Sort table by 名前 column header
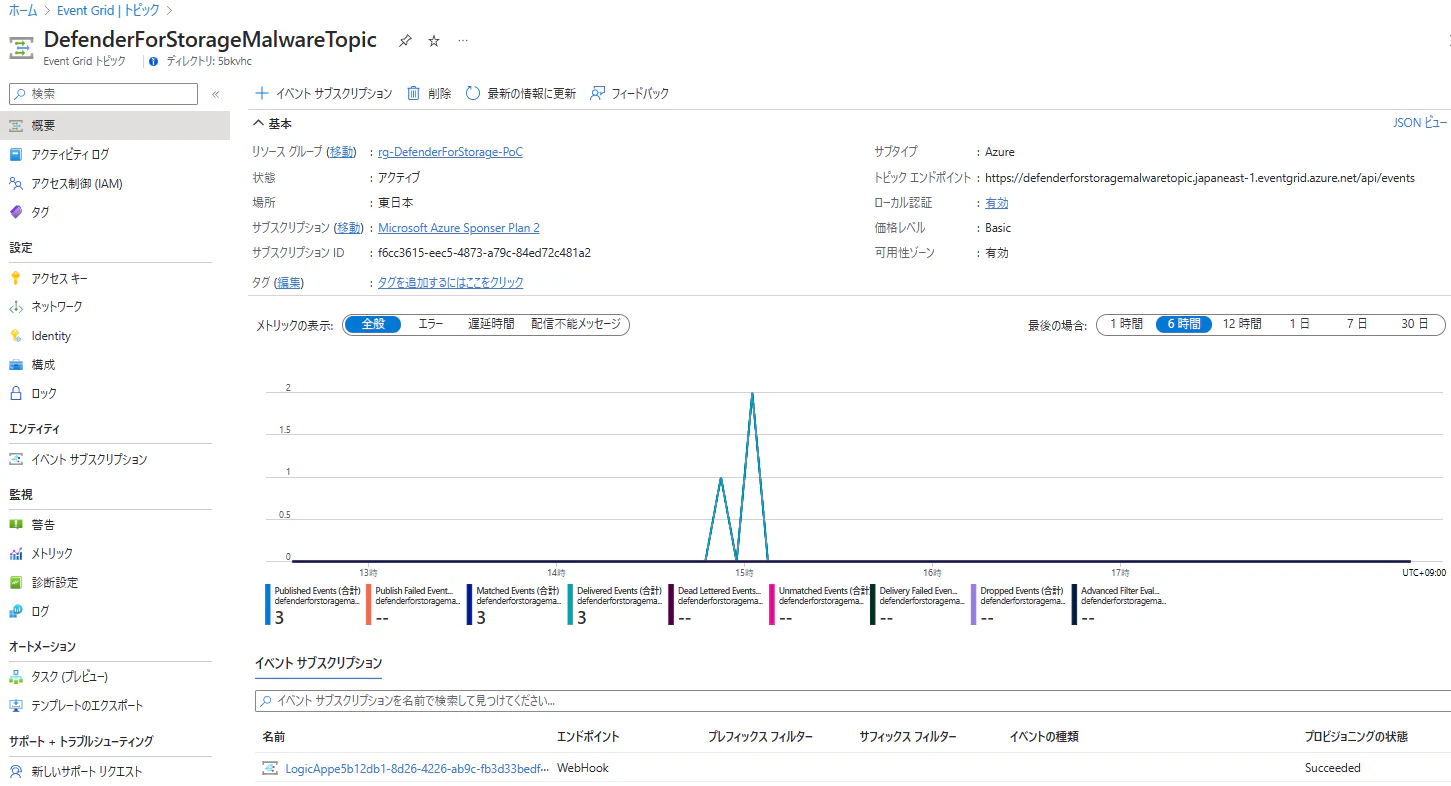 [274, 737]
